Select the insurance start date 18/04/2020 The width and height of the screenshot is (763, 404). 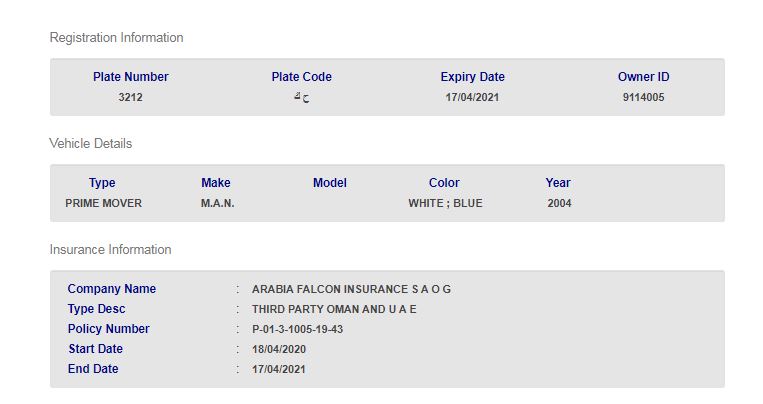coord(278,349)
